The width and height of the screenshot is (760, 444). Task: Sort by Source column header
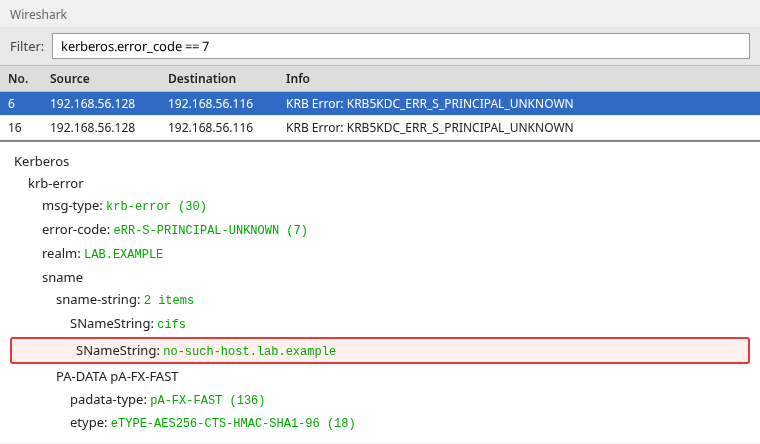70,79
